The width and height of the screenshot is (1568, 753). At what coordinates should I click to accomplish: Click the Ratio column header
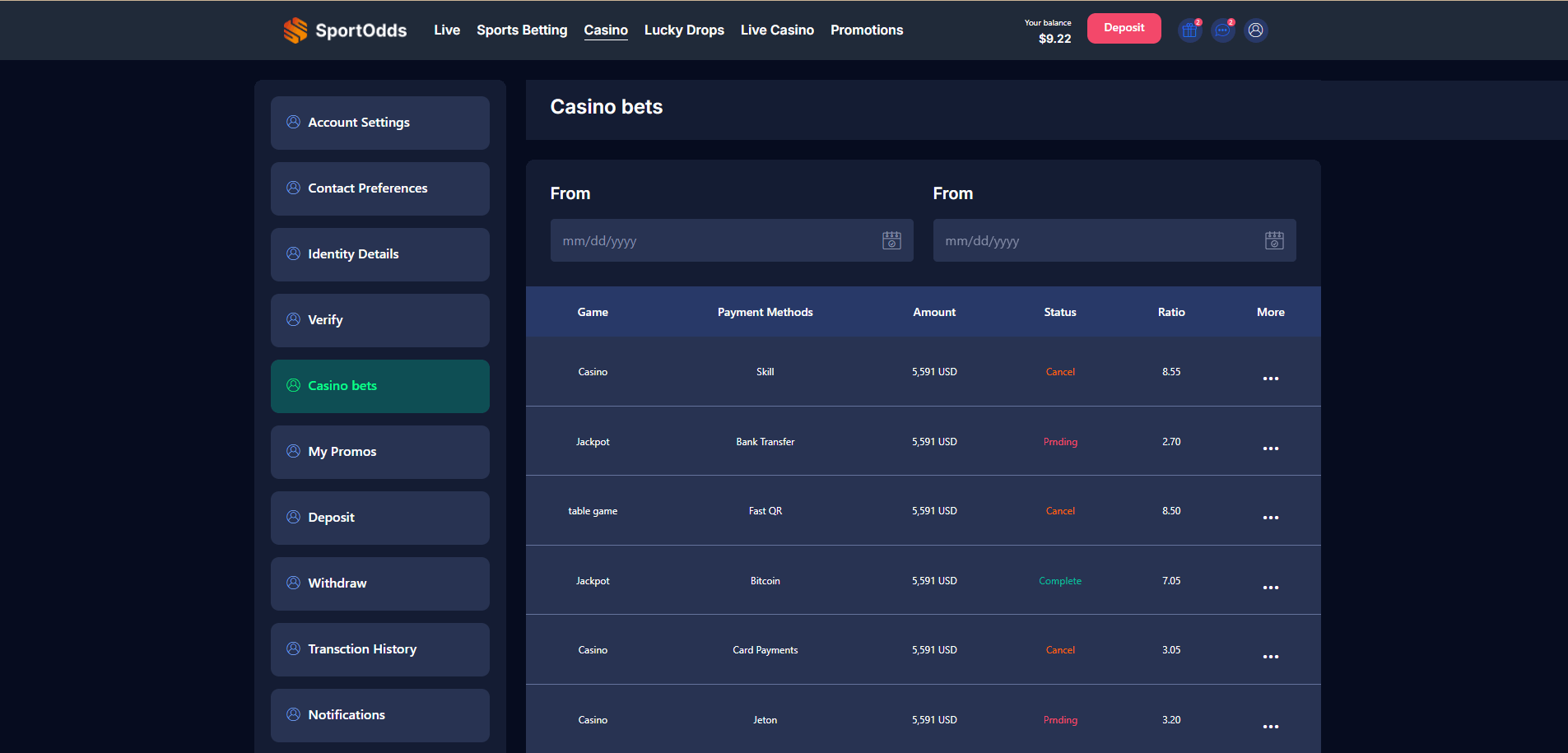coord(1171,312)
